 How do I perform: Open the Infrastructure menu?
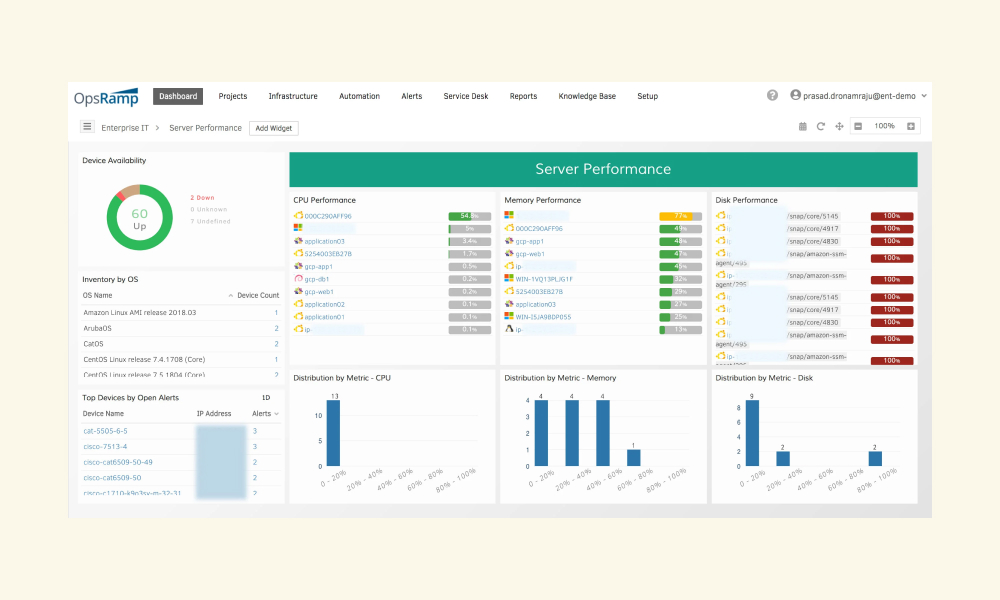(x=293, y=96)
